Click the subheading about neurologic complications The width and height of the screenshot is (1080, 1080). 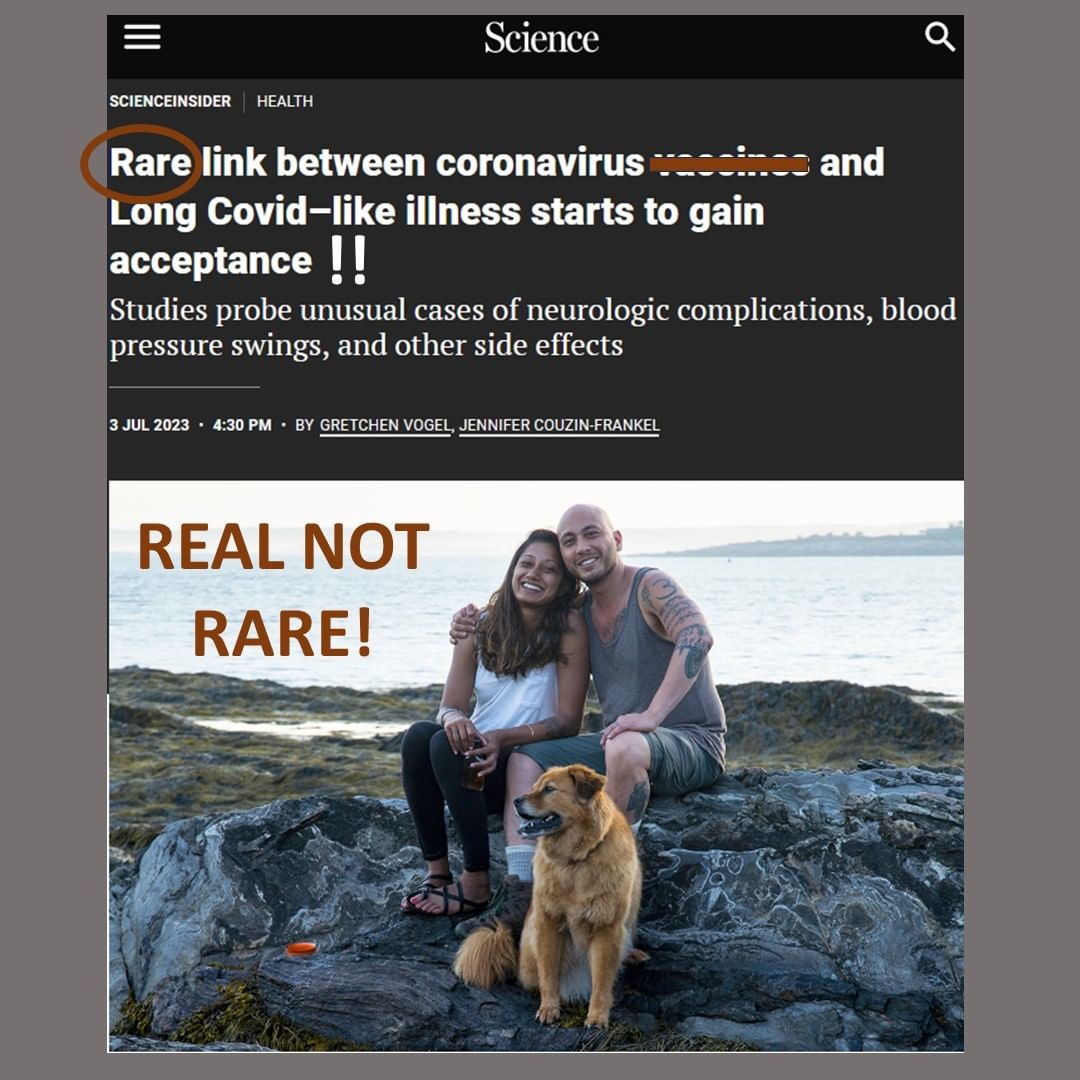(x=532, y=327)
